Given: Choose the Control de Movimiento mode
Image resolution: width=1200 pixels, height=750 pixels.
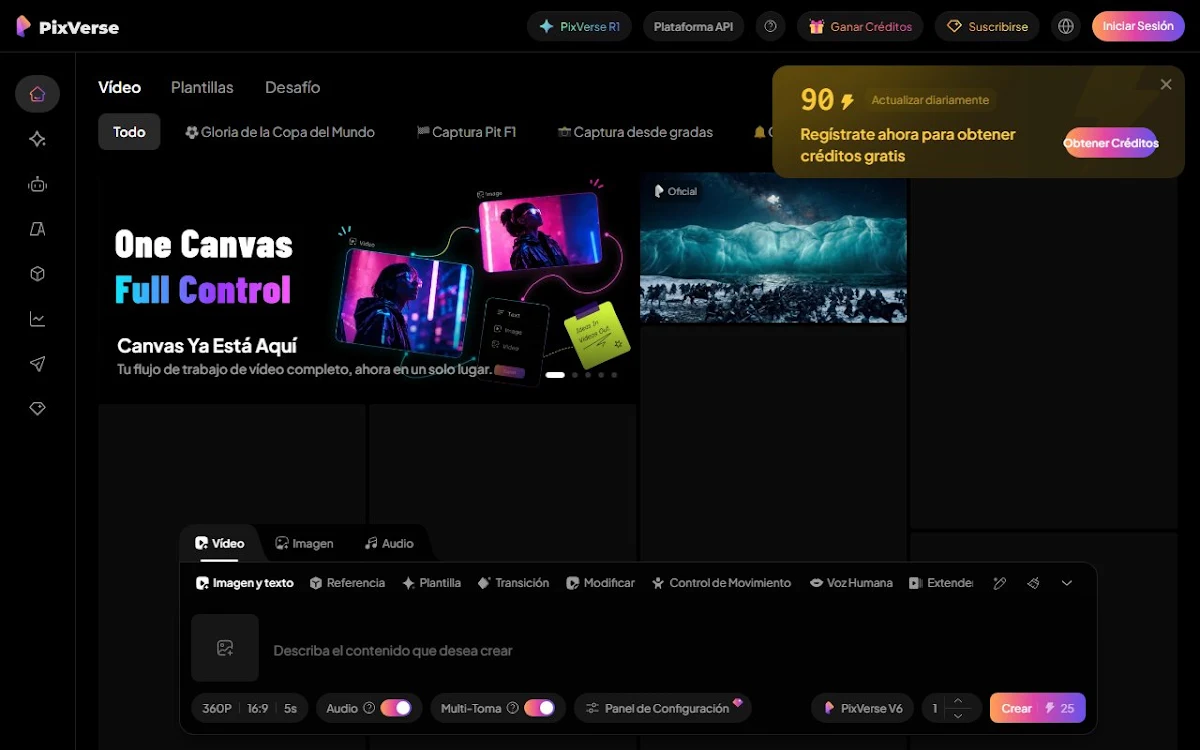Looking at the screenshot, I should pyautogui.click(x=721, y=583).
